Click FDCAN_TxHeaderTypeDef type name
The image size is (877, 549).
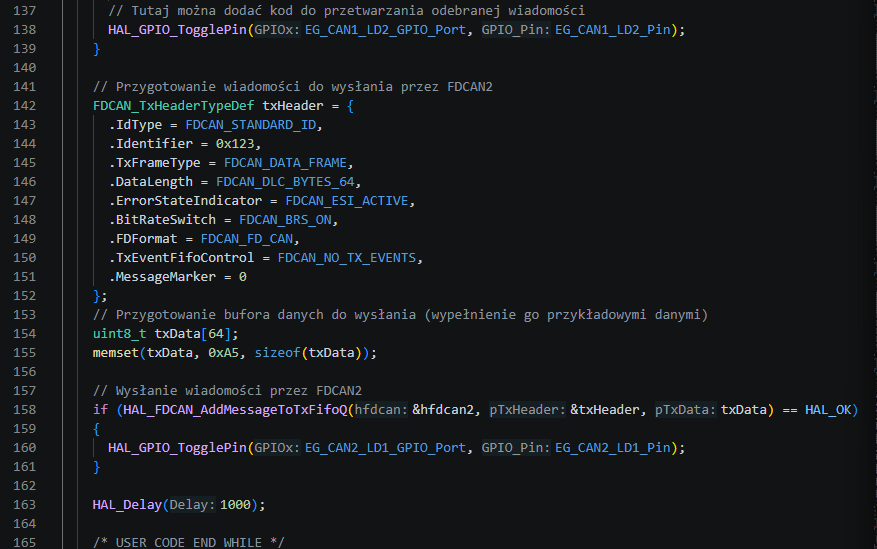tap(173, 106)
